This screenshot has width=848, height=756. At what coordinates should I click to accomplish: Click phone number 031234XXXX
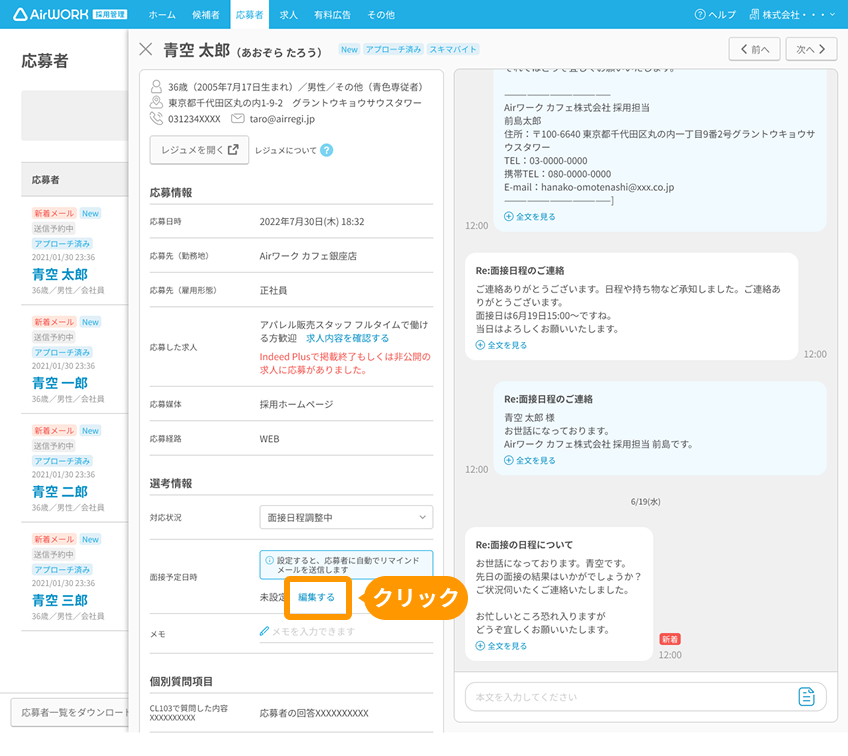tap(194, 118)
